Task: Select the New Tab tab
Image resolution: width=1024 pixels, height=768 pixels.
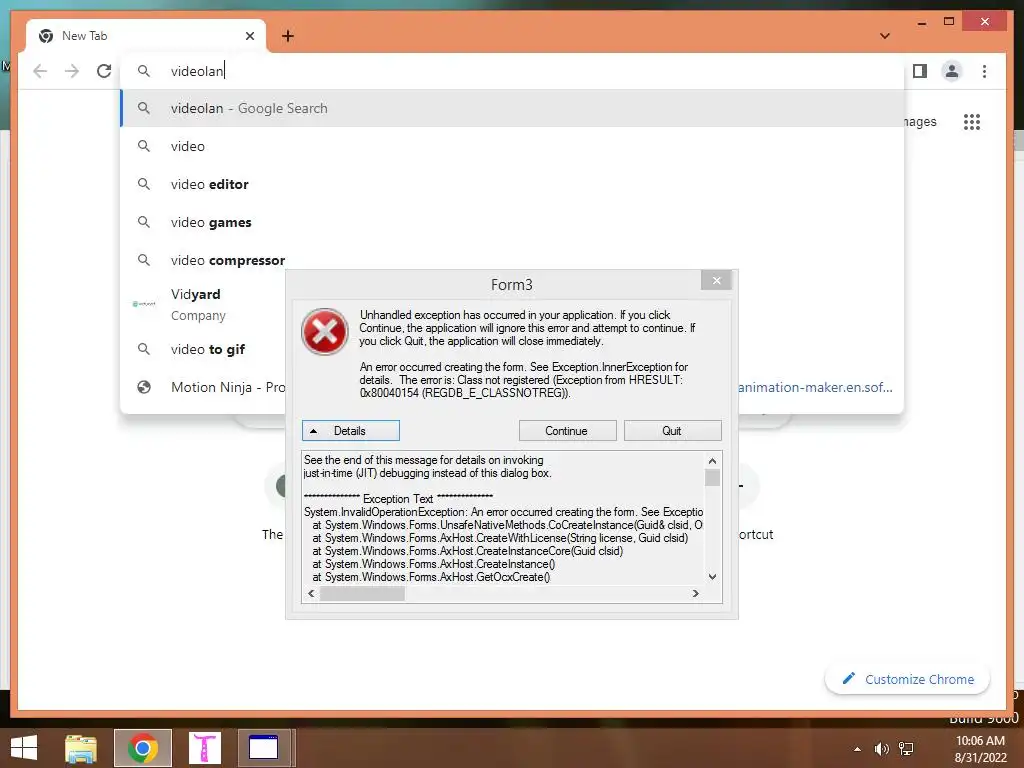Action: 146,36
